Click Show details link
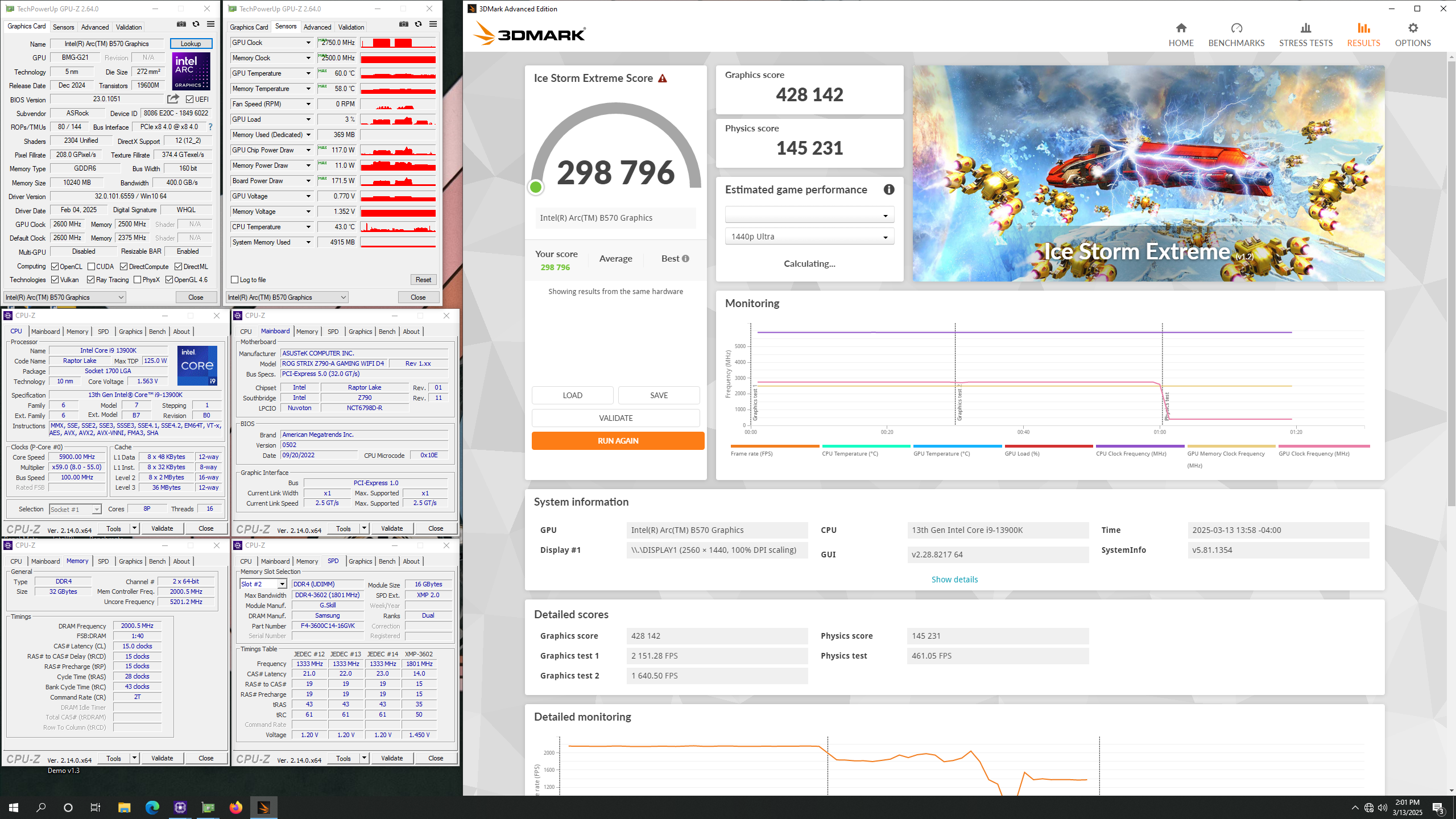Screen dimensions: 1456x819 (x=954, y=580)
